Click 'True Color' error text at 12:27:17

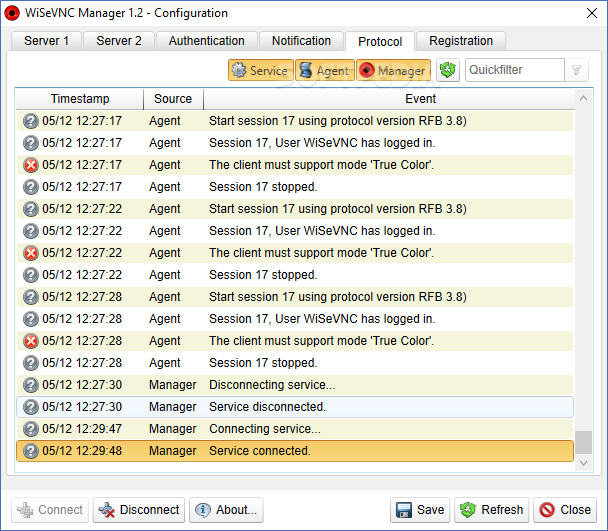point(321,165)
